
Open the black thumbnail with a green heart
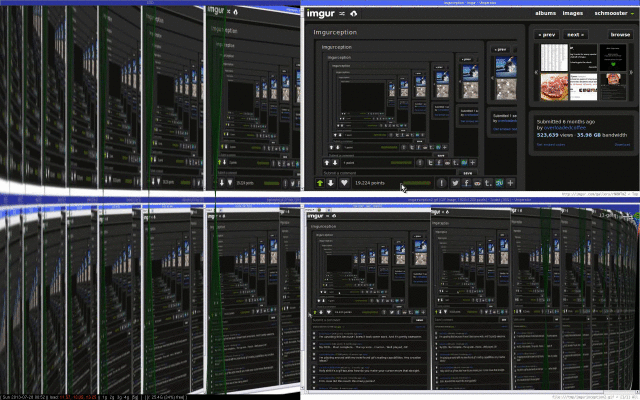613,58
